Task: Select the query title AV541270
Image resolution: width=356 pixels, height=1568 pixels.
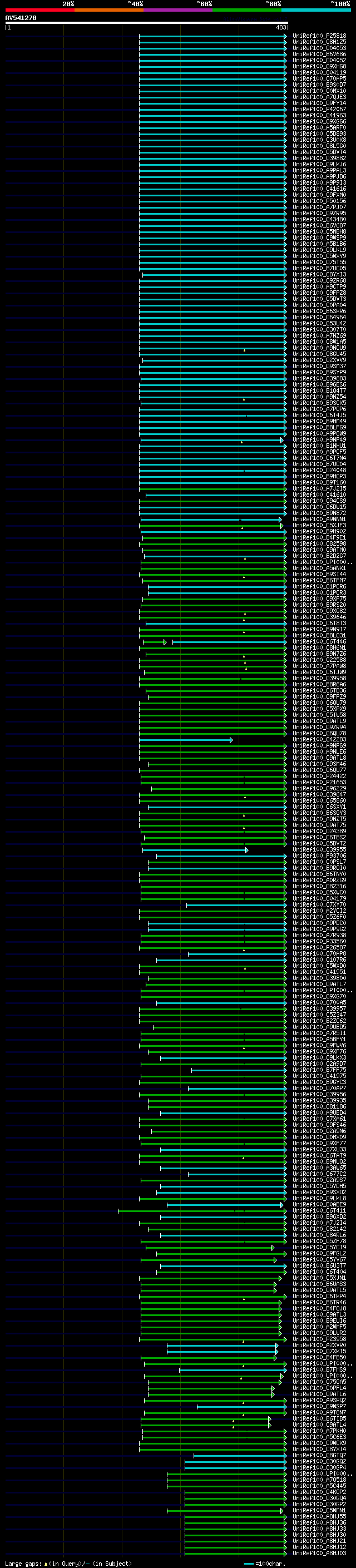Action: tap(21, 18)
